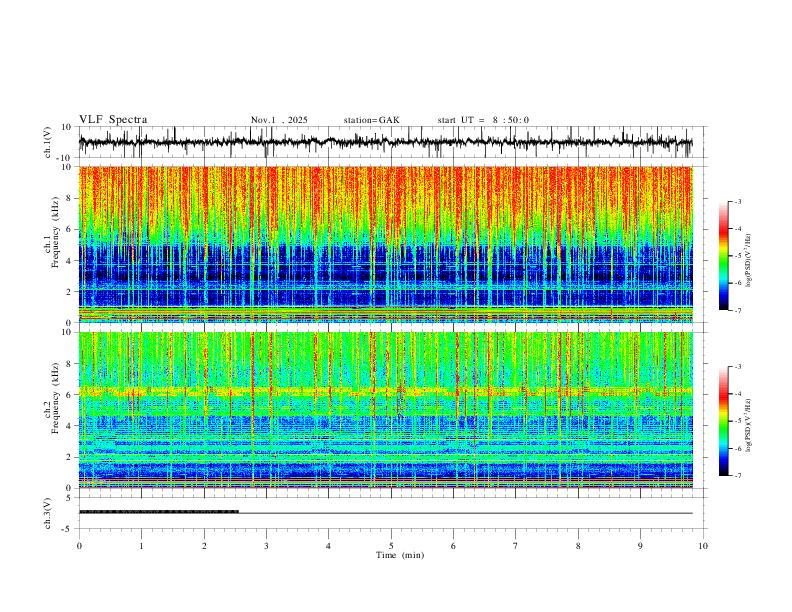
Task: Click the time axis tick "4"
Action: [x=329, y=546]
